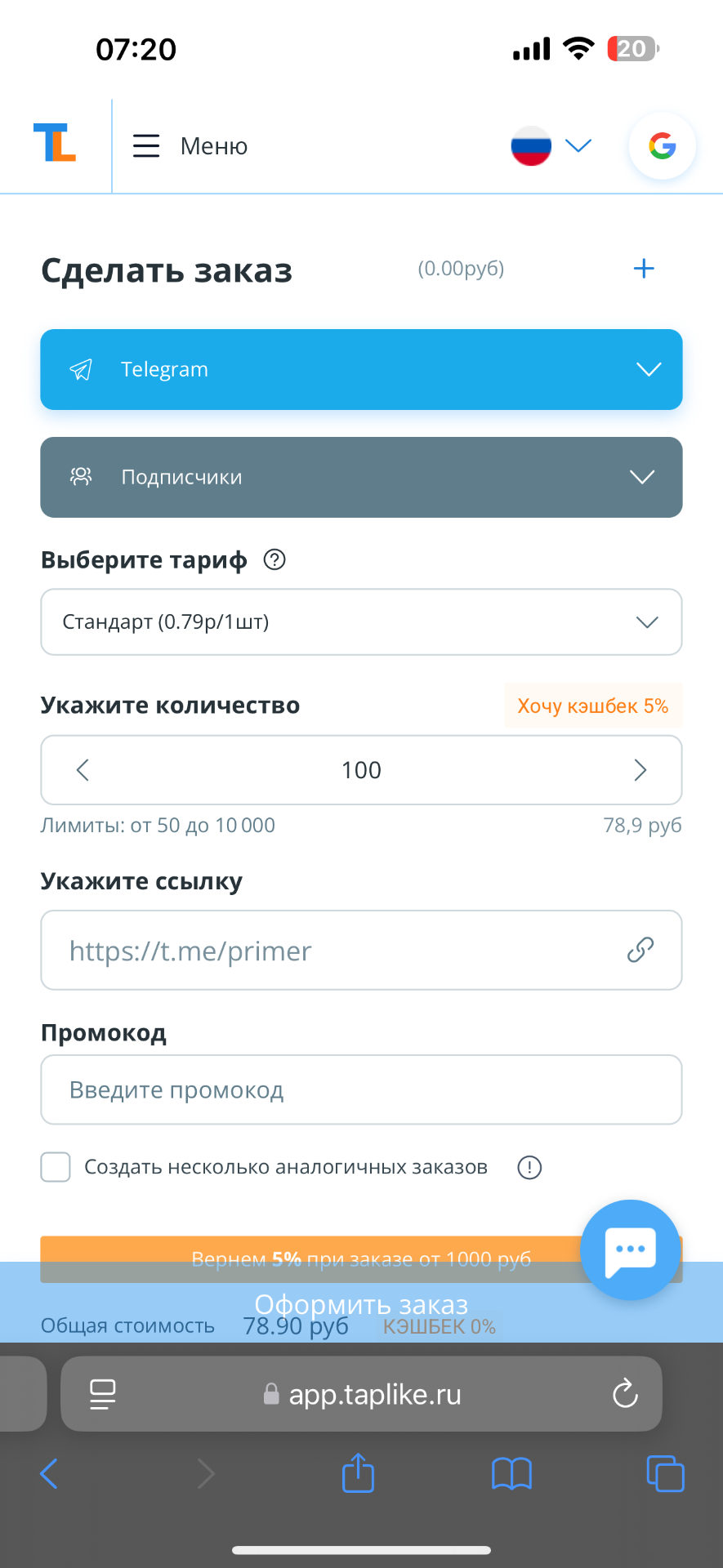Click the Хочу кэшбек 5% button

click(592, 706)
